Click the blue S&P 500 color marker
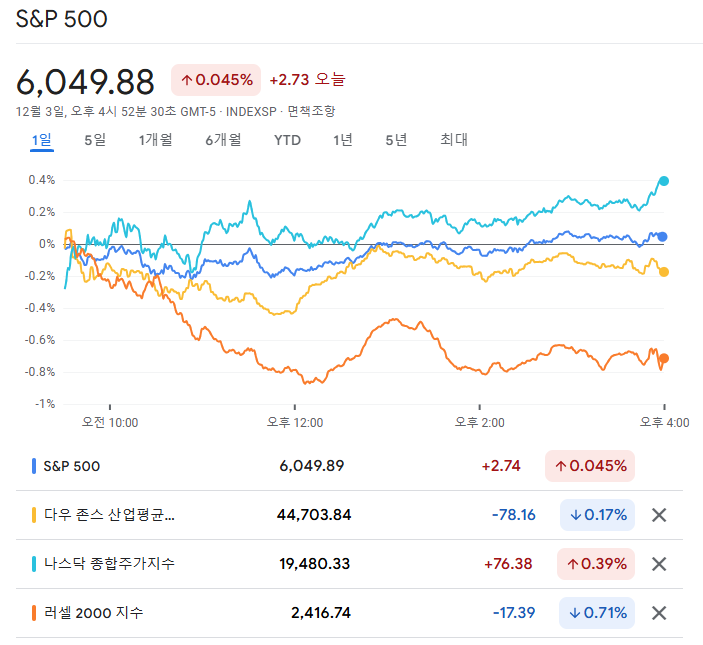Screen dimensions: 703x645 [34, 466]
